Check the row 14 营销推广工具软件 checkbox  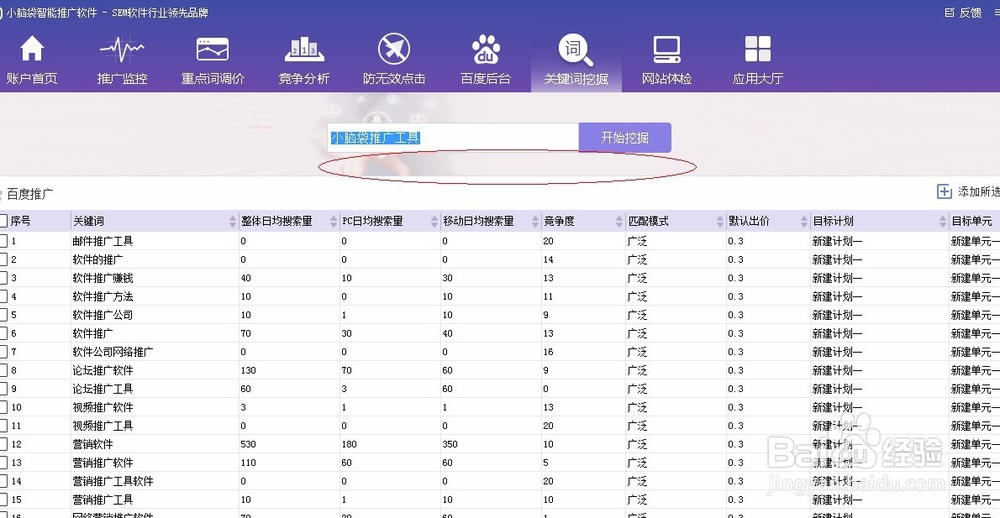(3, 481)
